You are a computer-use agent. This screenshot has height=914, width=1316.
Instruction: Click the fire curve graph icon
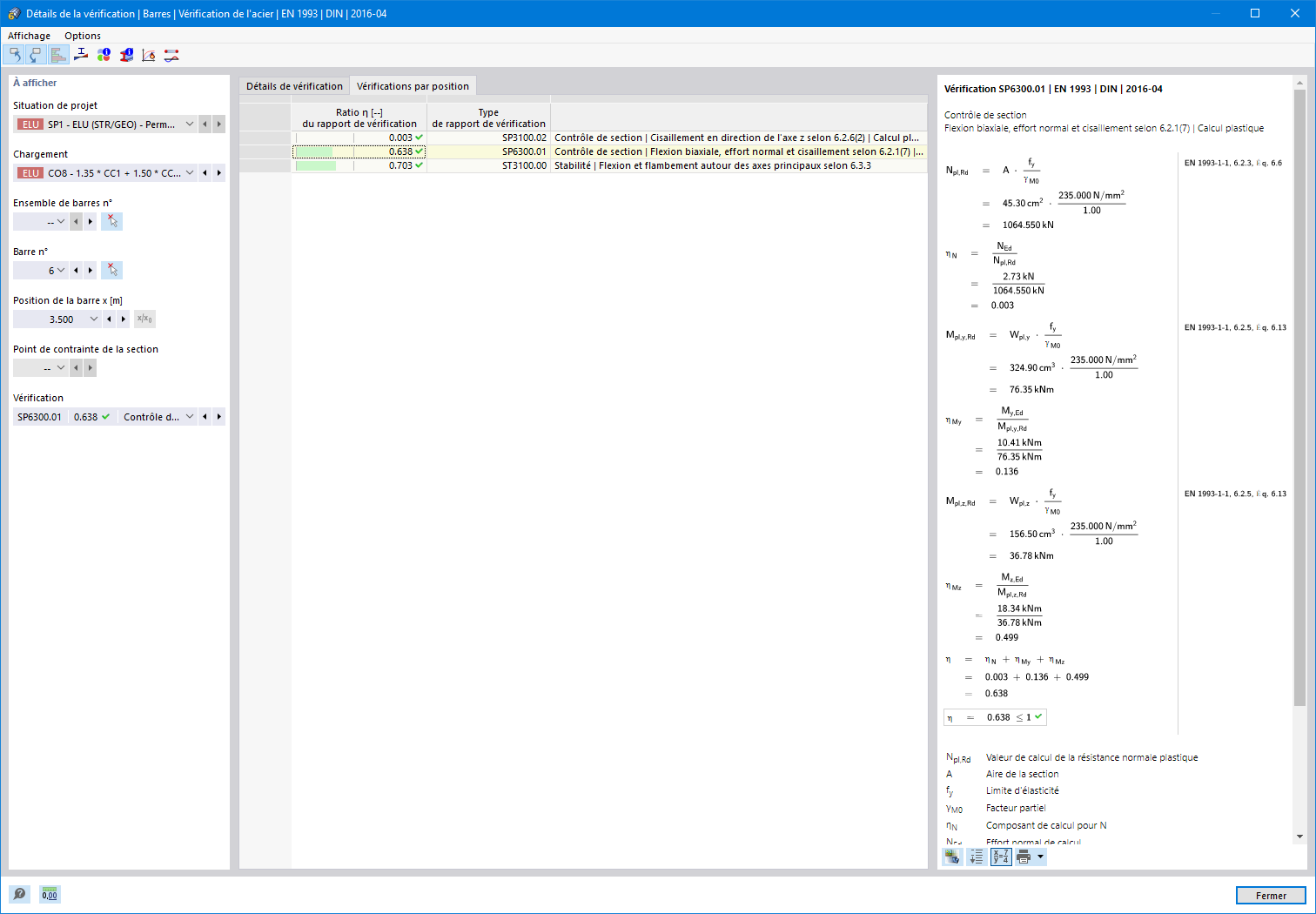click(x=149, y=55)
